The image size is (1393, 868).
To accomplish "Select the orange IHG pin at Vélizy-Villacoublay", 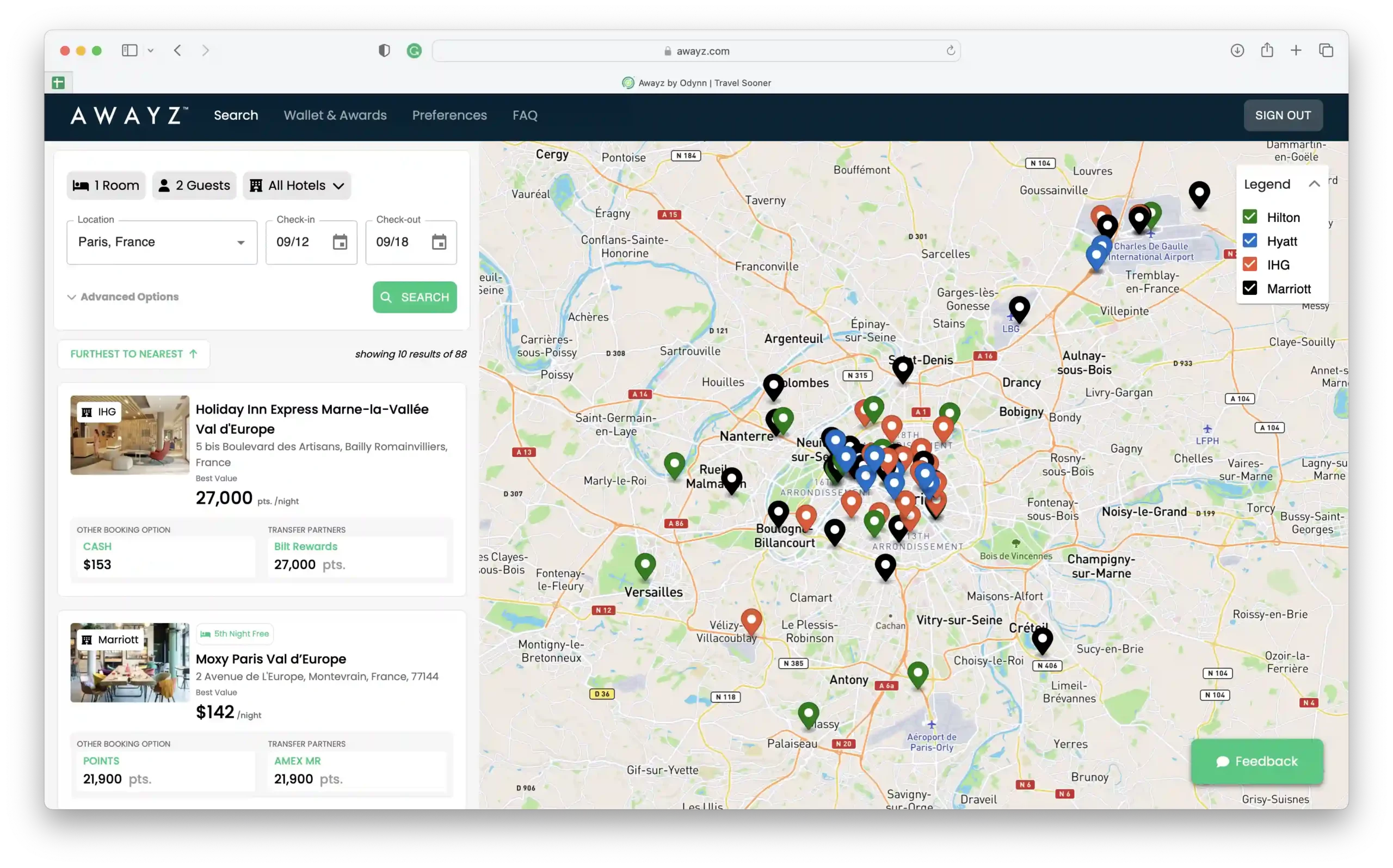I will tap(751, 623).
